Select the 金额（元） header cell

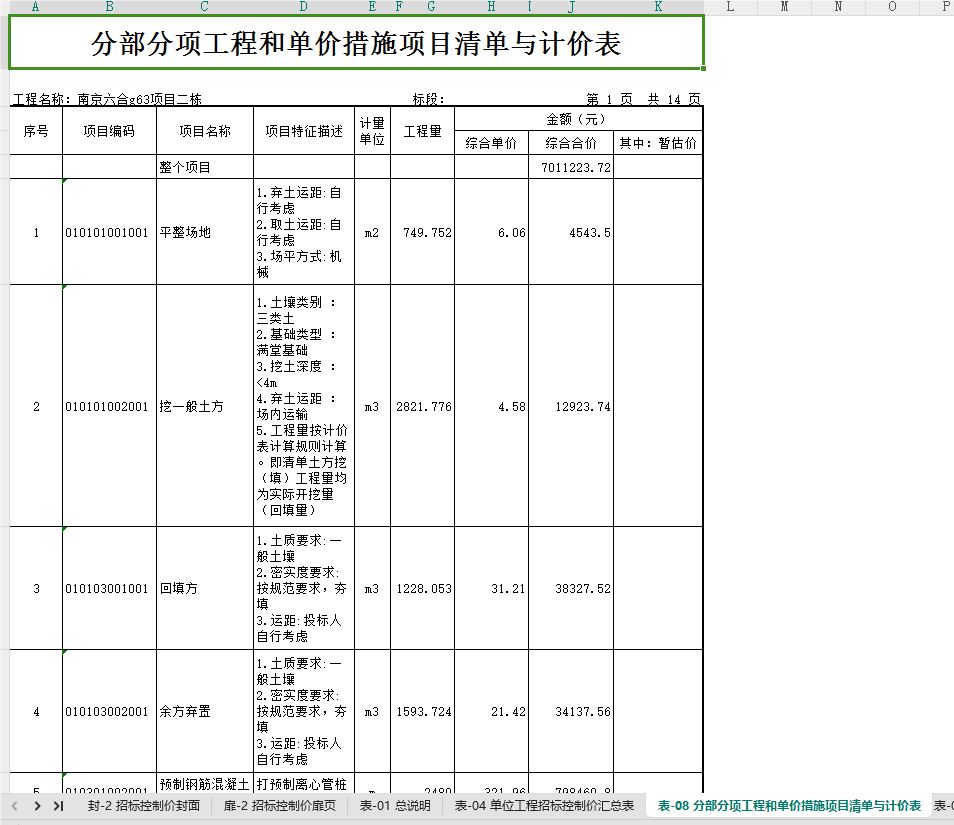tap(579, 119)
